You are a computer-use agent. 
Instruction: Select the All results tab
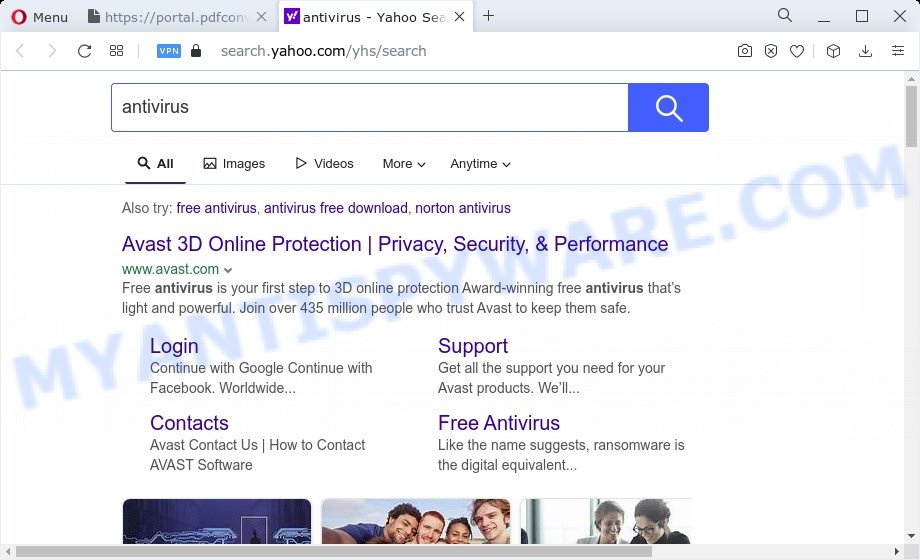(155, 164)
